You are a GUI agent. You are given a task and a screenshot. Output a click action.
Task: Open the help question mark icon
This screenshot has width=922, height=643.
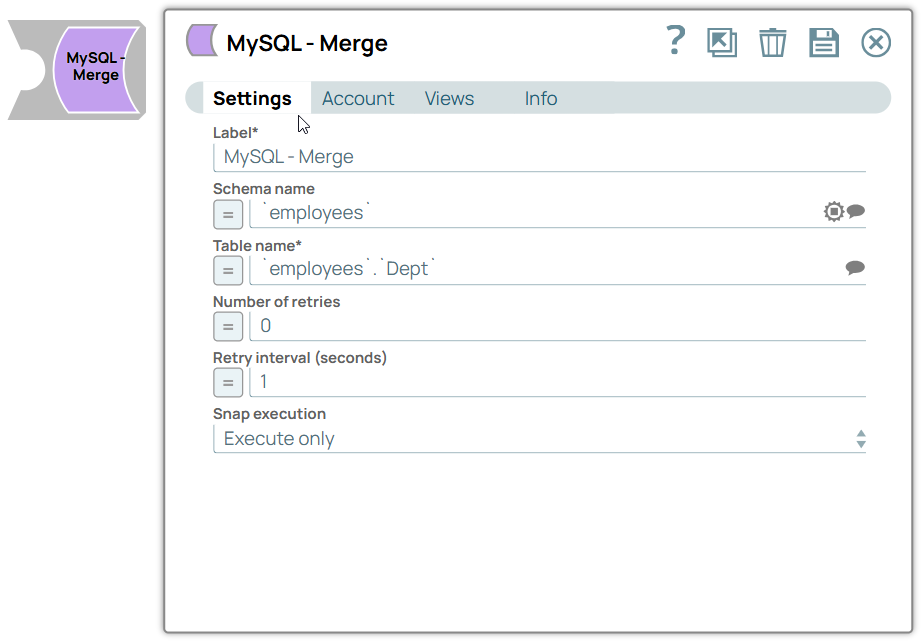pos(676,41)
